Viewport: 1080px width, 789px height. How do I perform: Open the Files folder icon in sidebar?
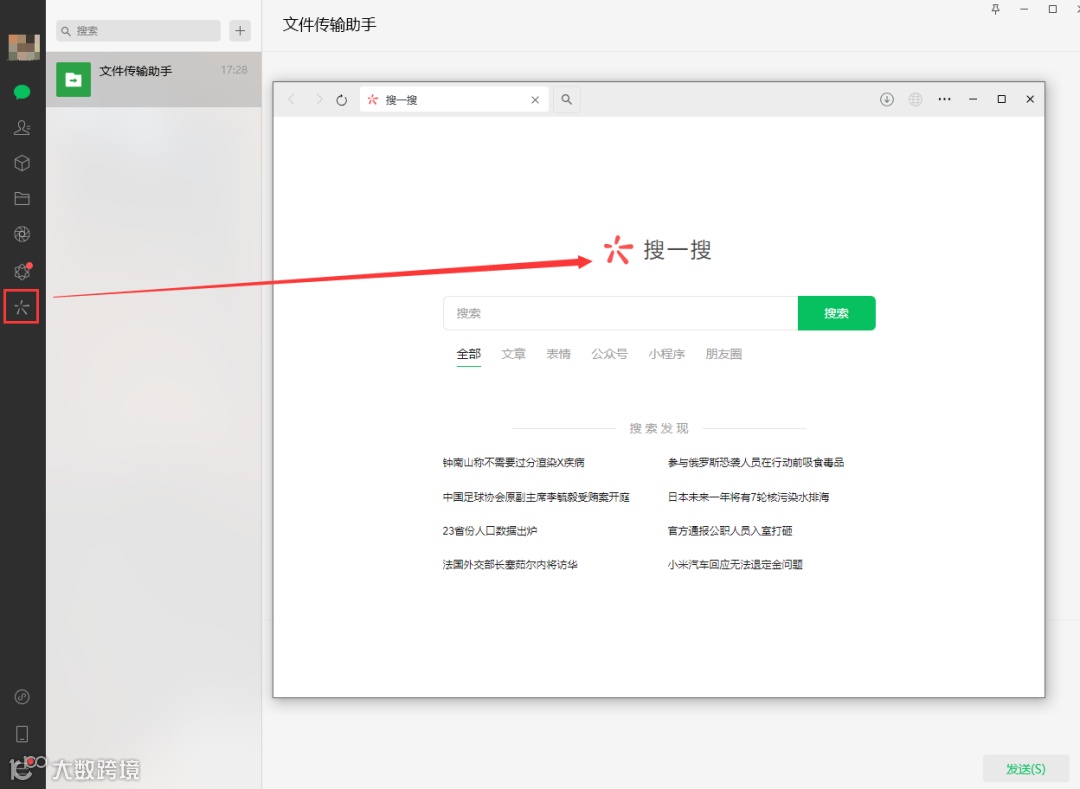pyautogui.click(x=22, y=199)
